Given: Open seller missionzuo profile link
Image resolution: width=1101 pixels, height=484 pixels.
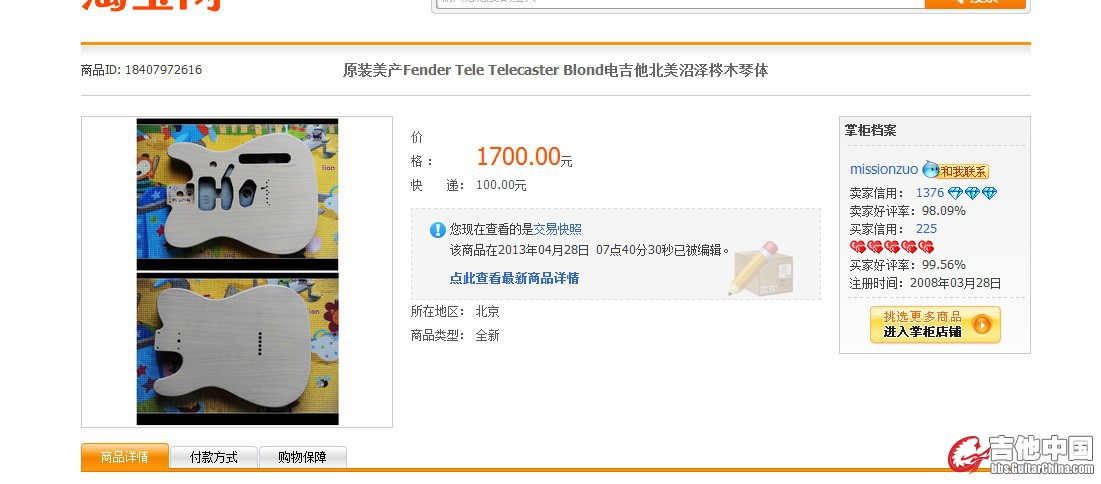Looking at the screenshot, I should [883, 169].
